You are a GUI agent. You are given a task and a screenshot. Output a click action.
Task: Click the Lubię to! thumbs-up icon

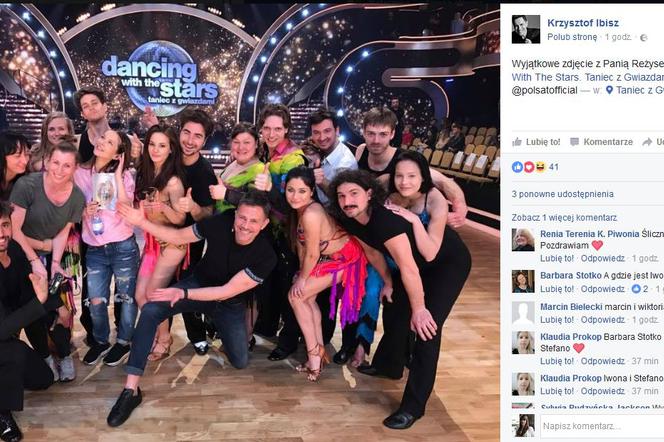click(x=517, y=142)
